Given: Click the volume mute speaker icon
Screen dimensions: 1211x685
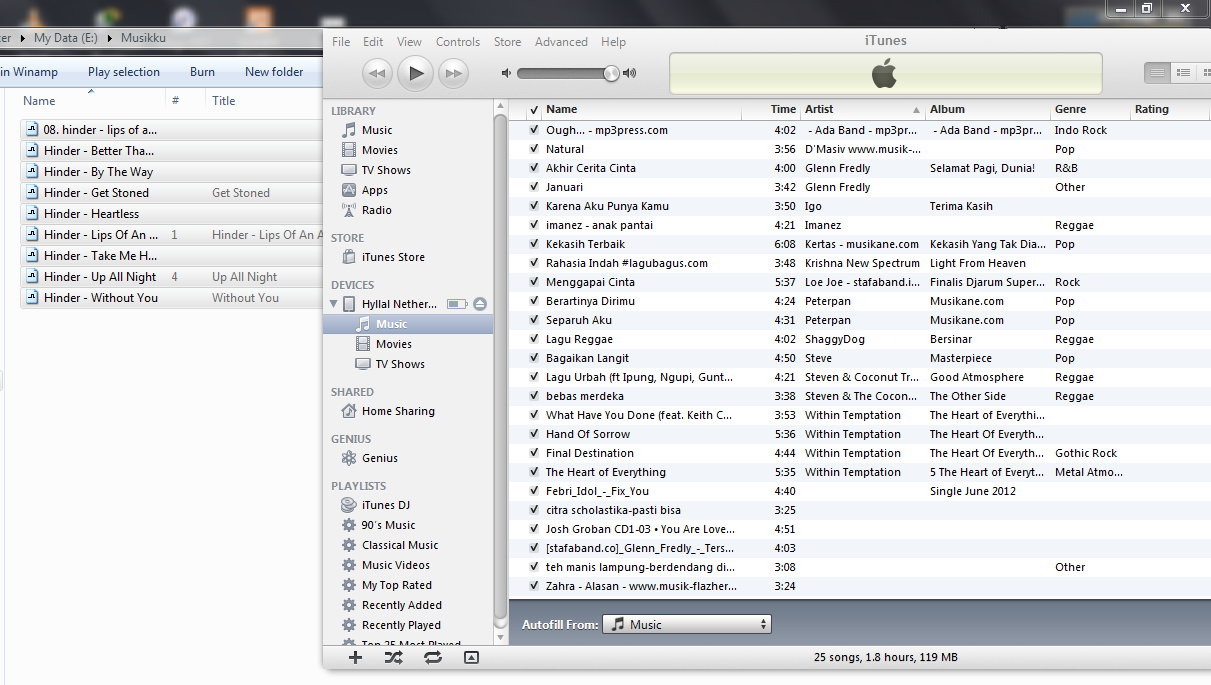Looking at the screenshot, I should tap(506, 73).
